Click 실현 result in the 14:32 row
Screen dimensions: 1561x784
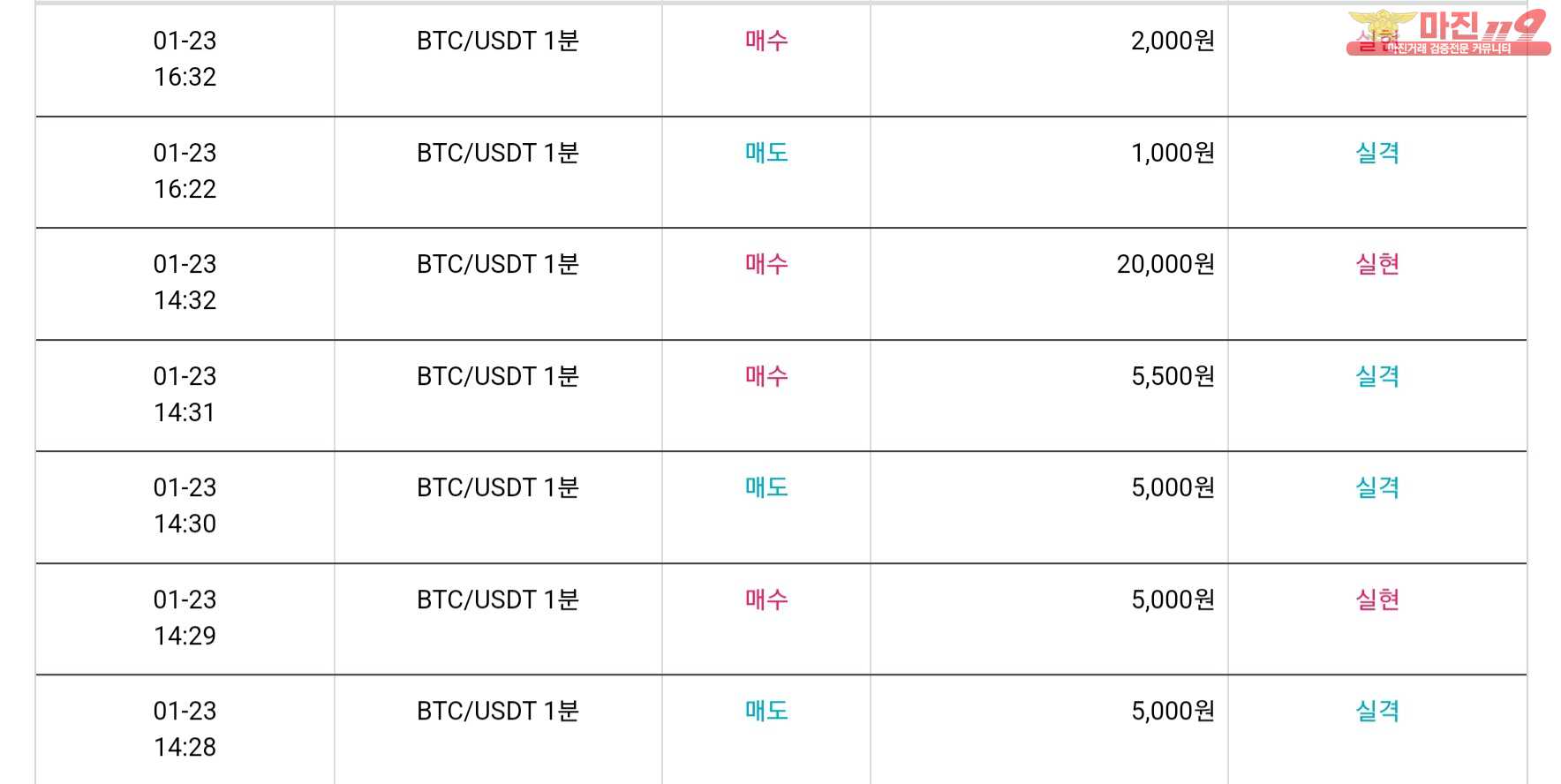[1376, 264]
